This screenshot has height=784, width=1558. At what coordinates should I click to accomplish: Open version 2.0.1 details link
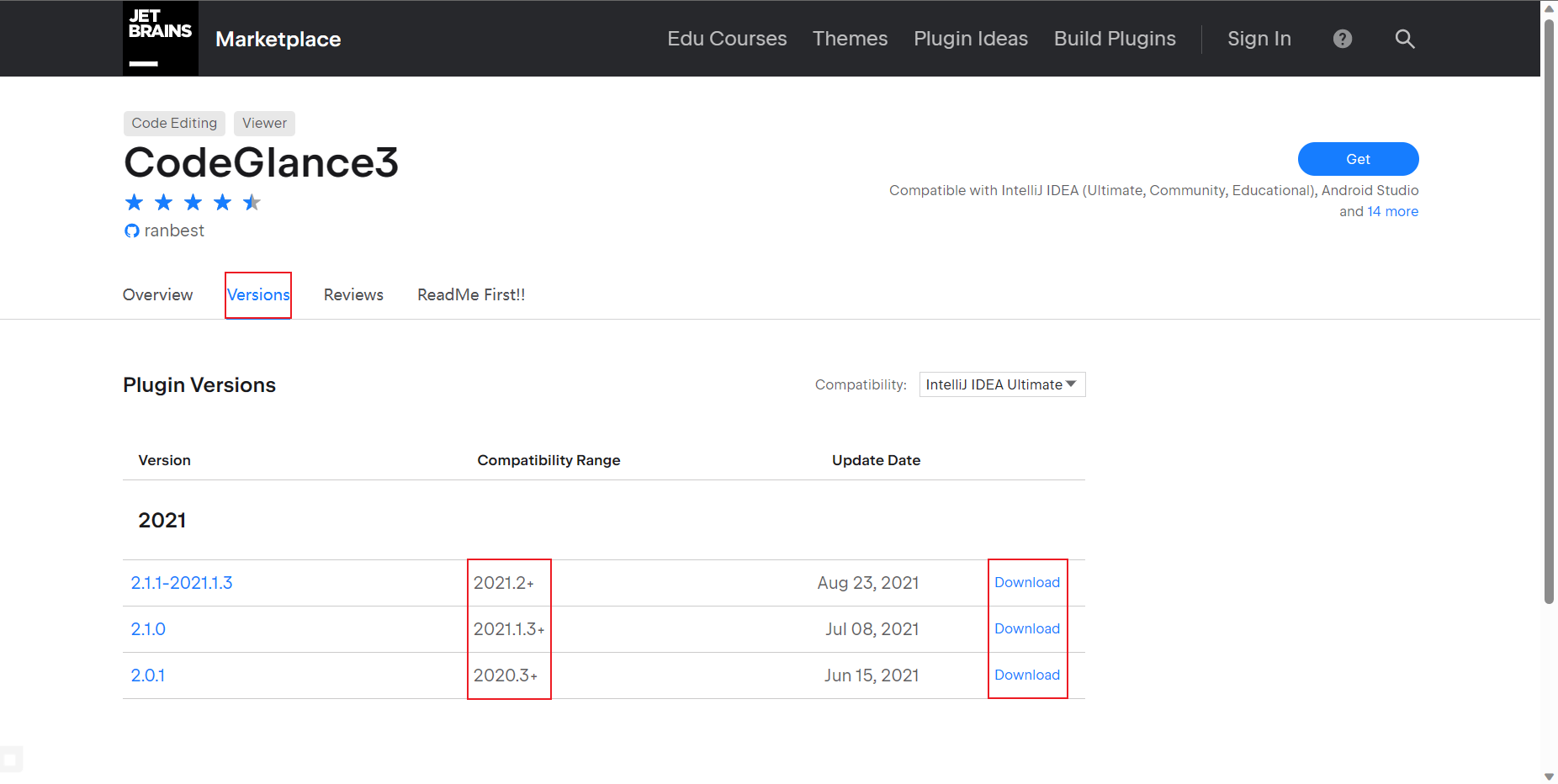[x=148, y=675]
